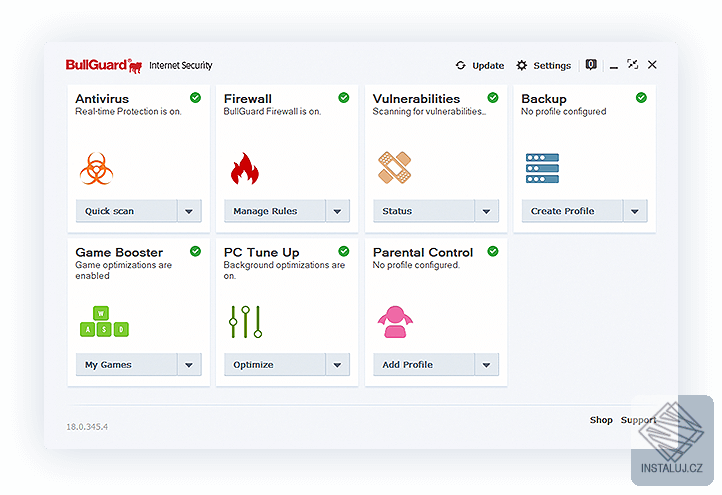Expand the Create Profile dropdown arrow
The height and width of the screenshot is (495, 722).
pos(635,211)
